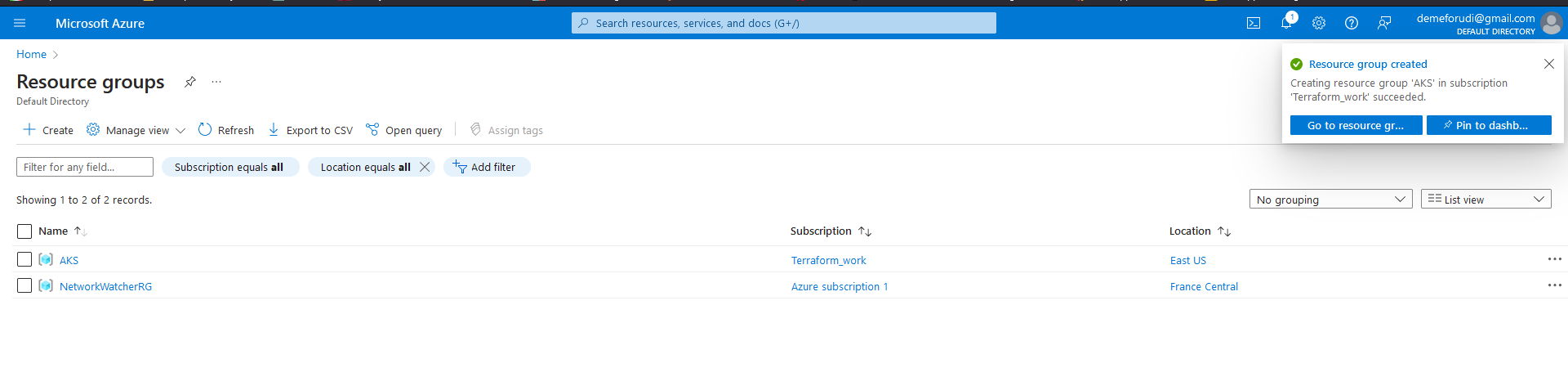Open the Subscription equals all filter

(230, 167)
